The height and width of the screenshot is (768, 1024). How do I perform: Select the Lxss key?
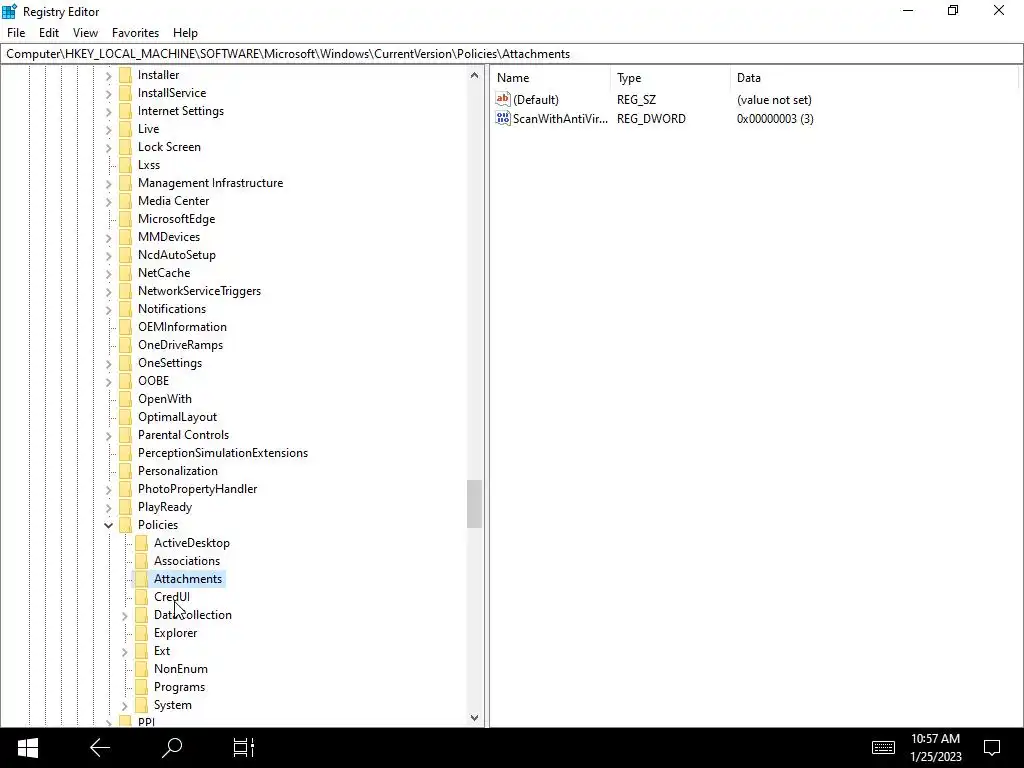[x=149, y=165]
